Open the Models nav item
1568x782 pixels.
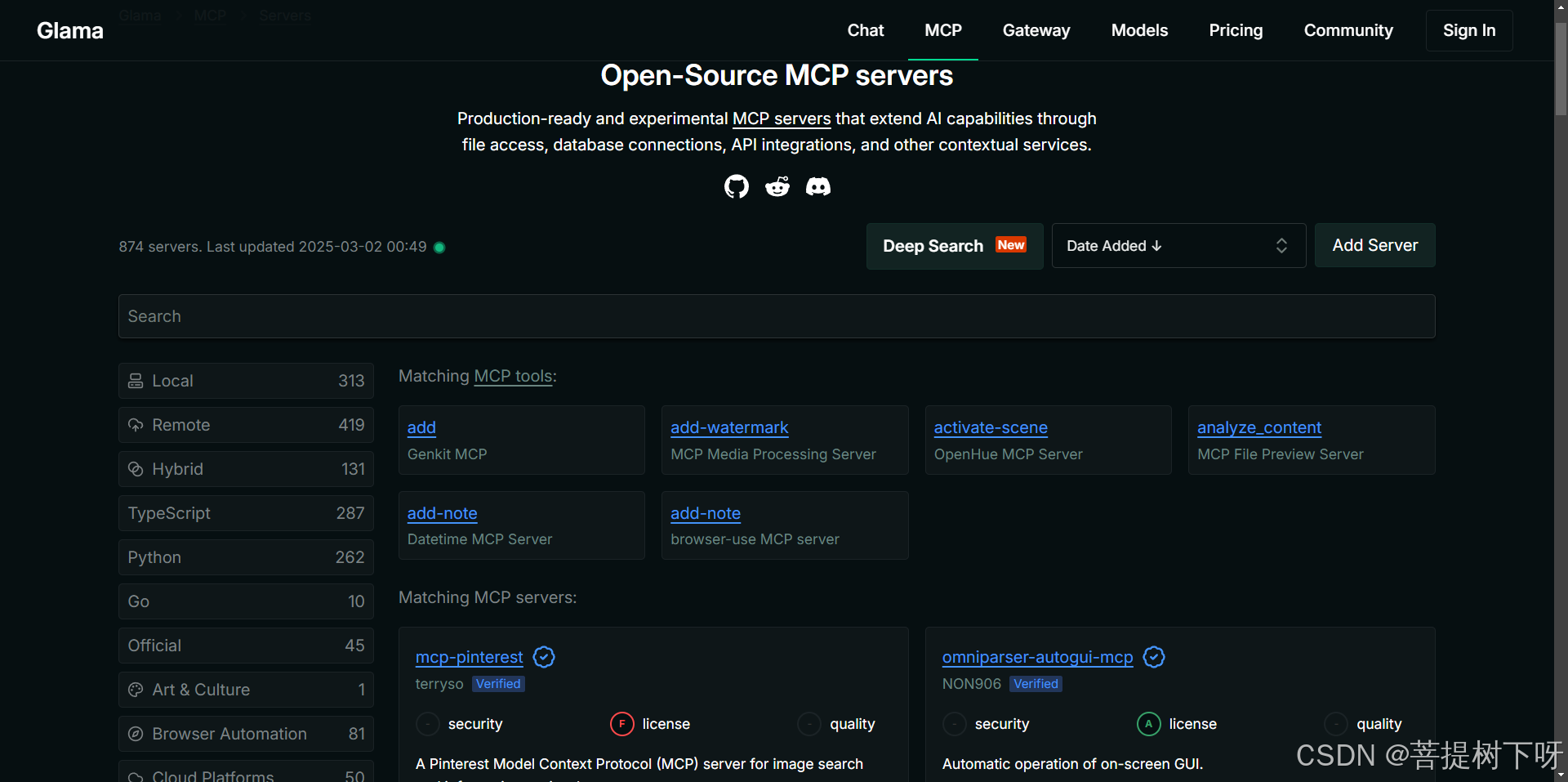1139,30
